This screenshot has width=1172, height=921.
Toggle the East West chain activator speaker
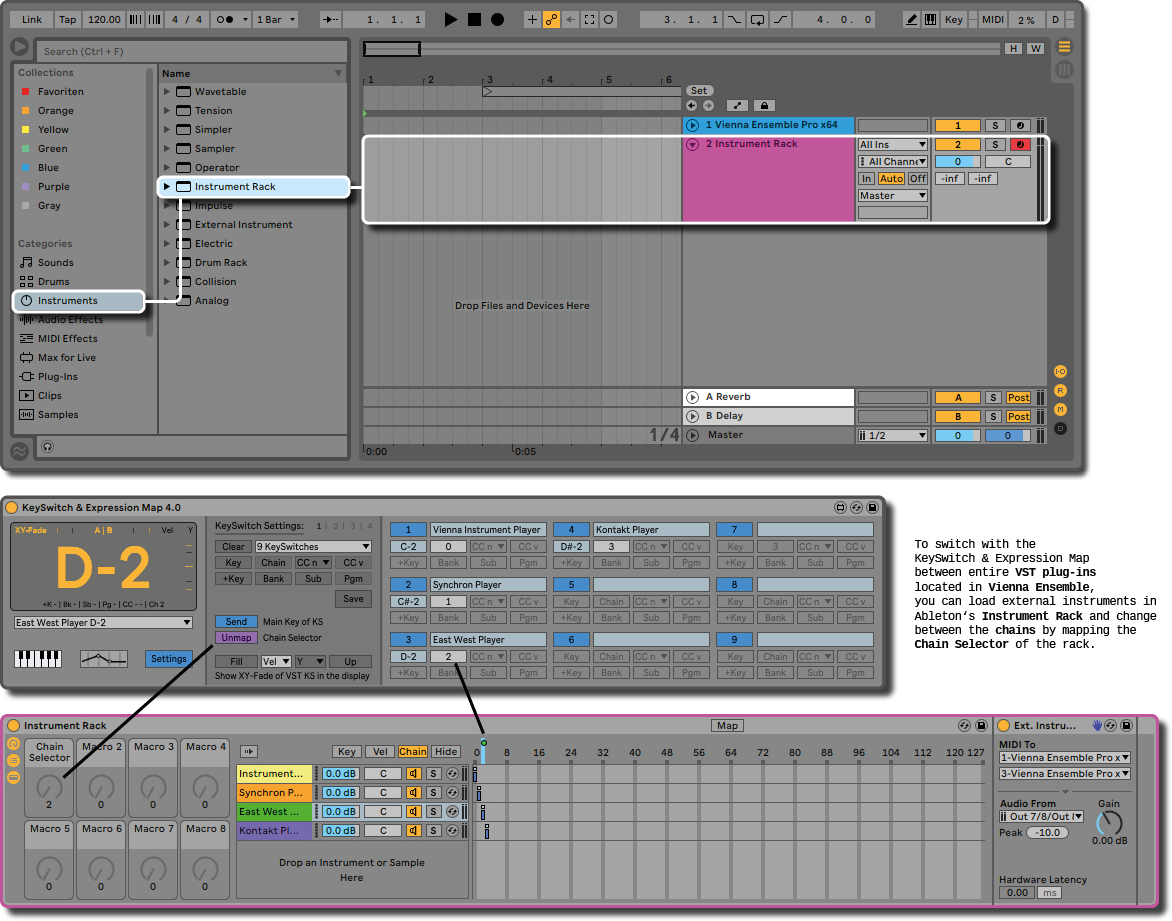(x=413, y=812)
